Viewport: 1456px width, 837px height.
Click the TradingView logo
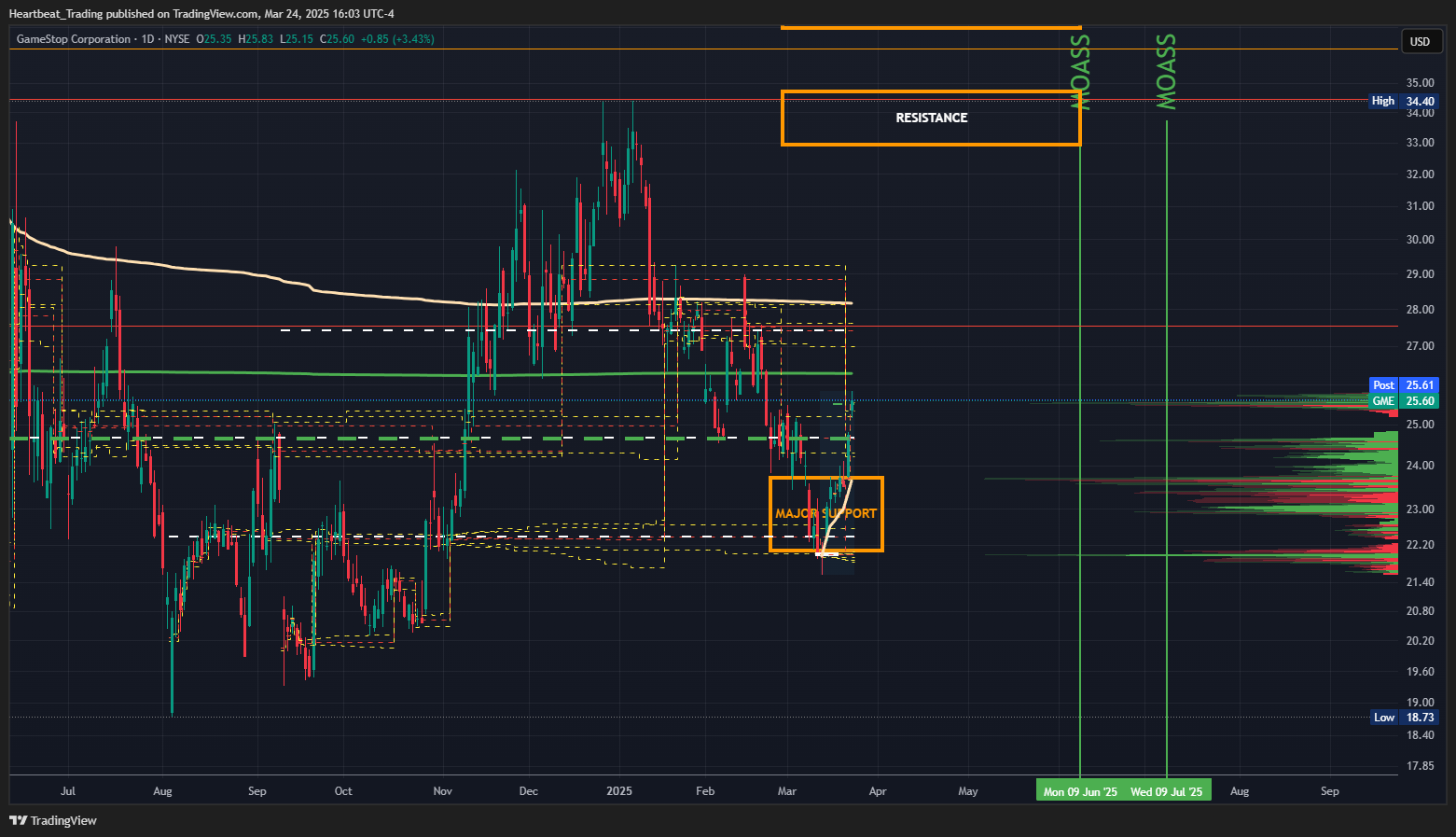coord(53,820)
